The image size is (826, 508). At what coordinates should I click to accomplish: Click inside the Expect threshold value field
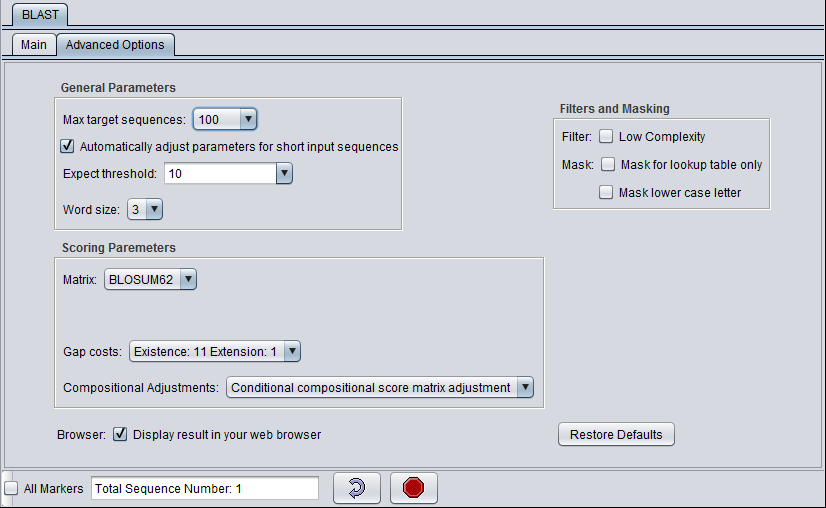pyautogui.click(x=219, y=174)
